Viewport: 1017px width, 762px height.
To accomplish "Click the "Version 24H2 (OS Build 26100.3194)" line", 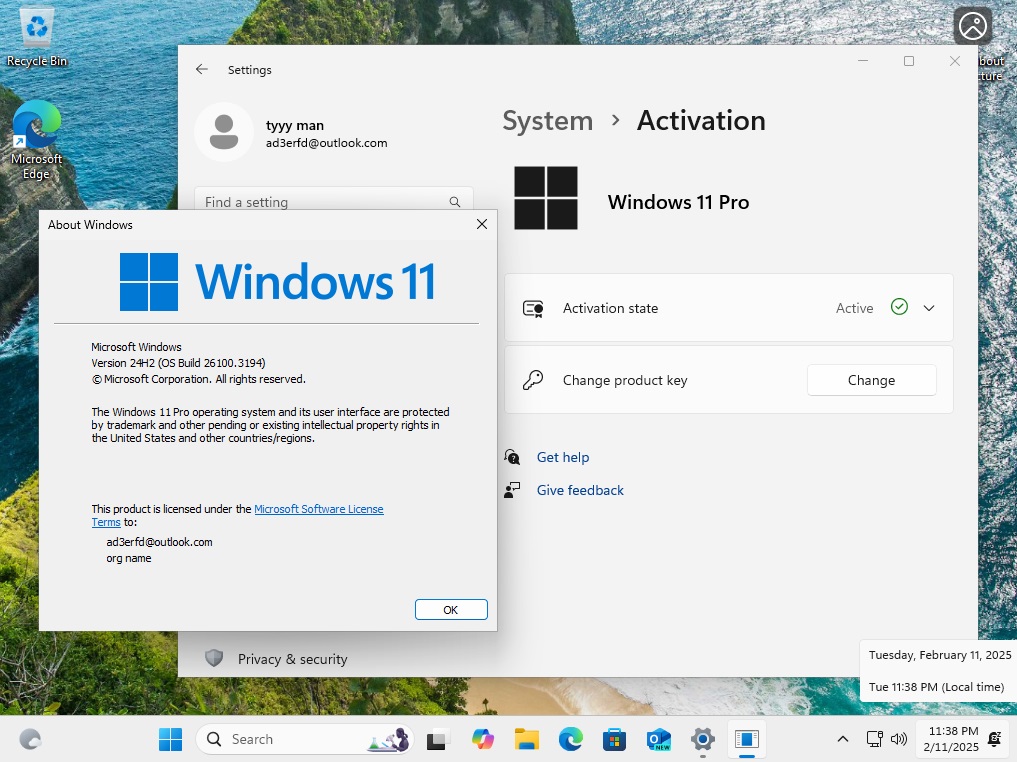I will point(178,363).
